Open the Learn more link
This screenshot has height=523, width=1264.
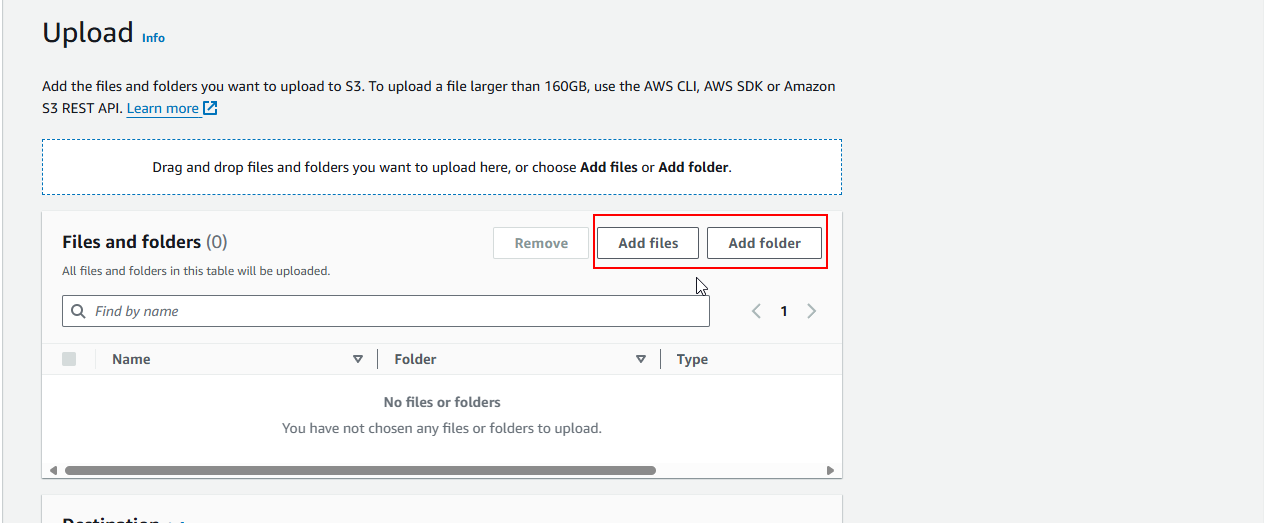pyautogui.click(x=163, y=108)
